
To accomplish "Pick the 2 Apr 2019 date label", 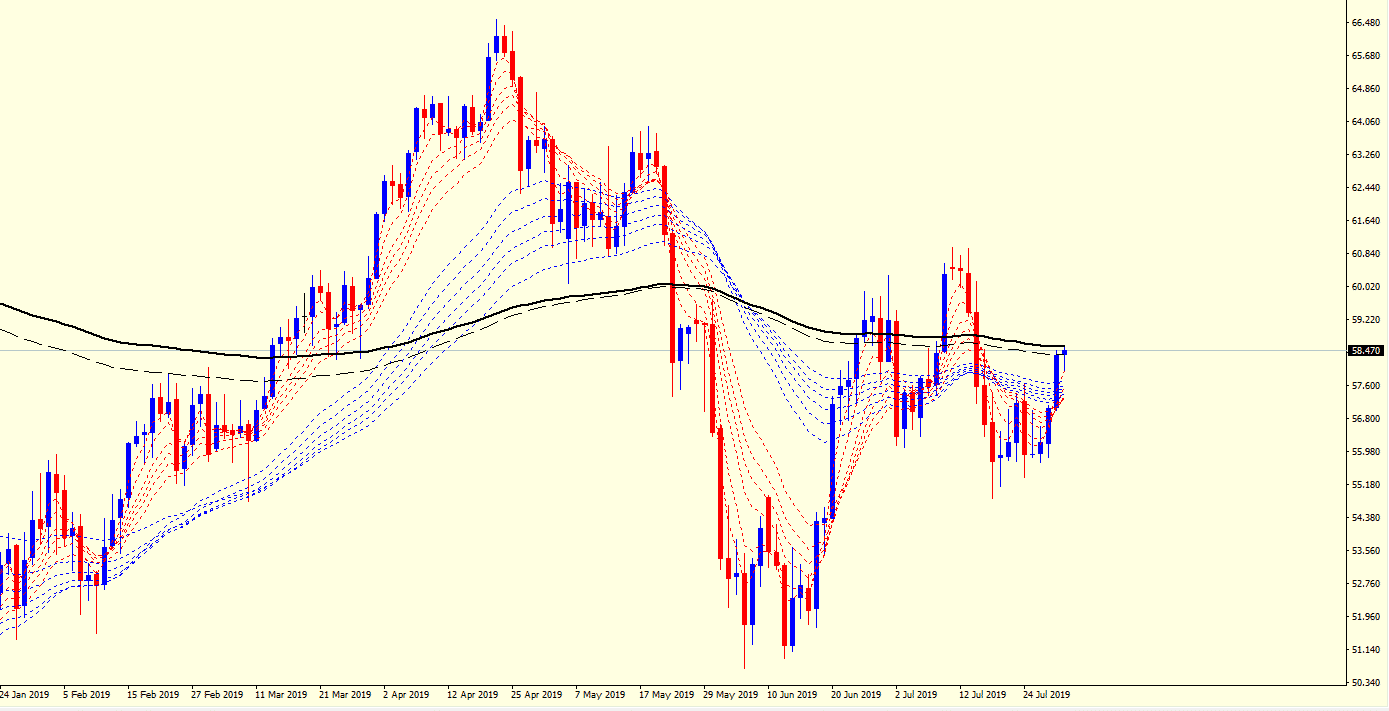I will (x=406, y=695).
